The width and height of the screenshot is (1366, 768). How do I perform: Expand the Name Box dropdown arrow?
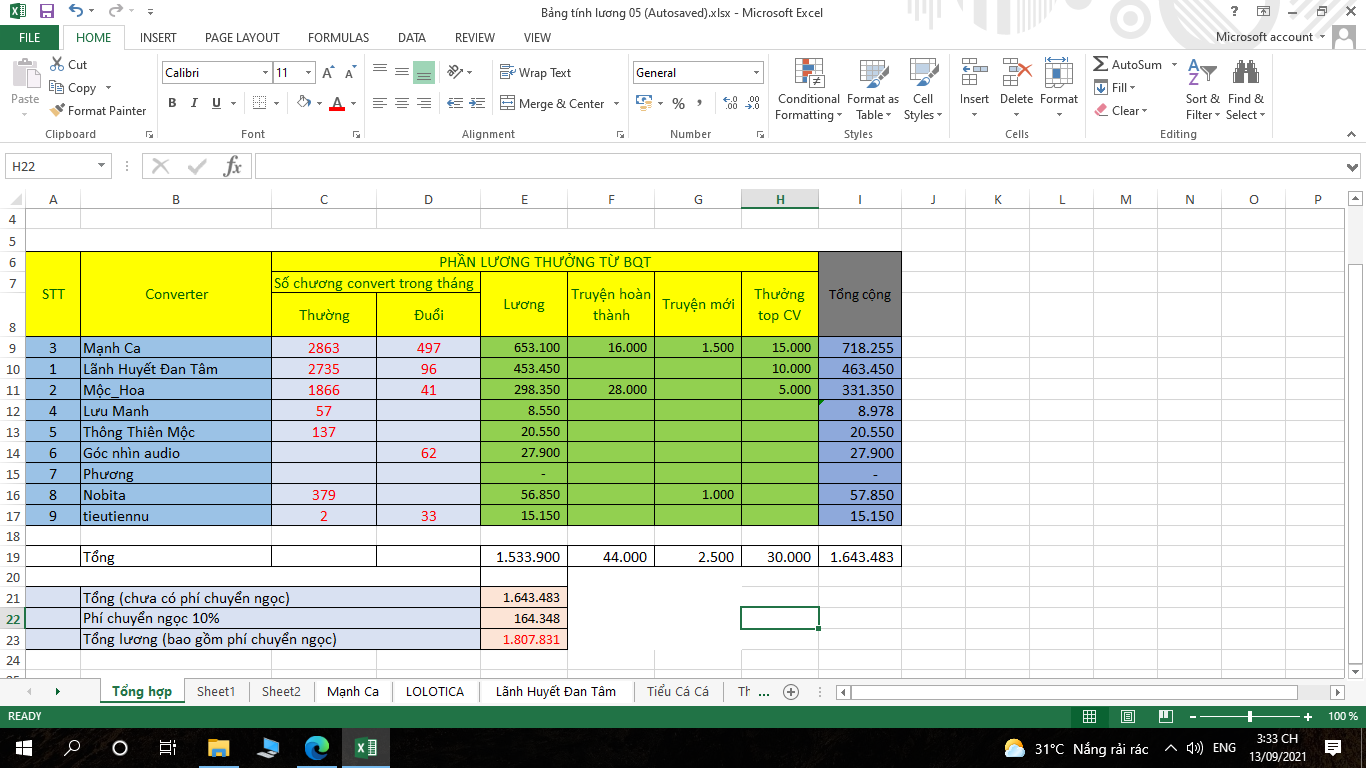tap(101, 166)
